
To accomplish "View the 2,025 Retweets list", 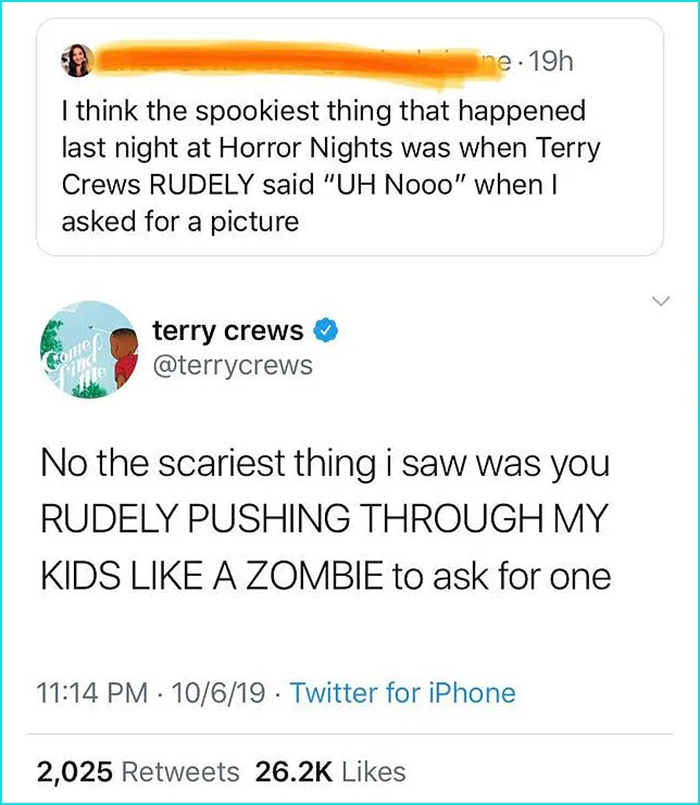I will pos(138,771).
